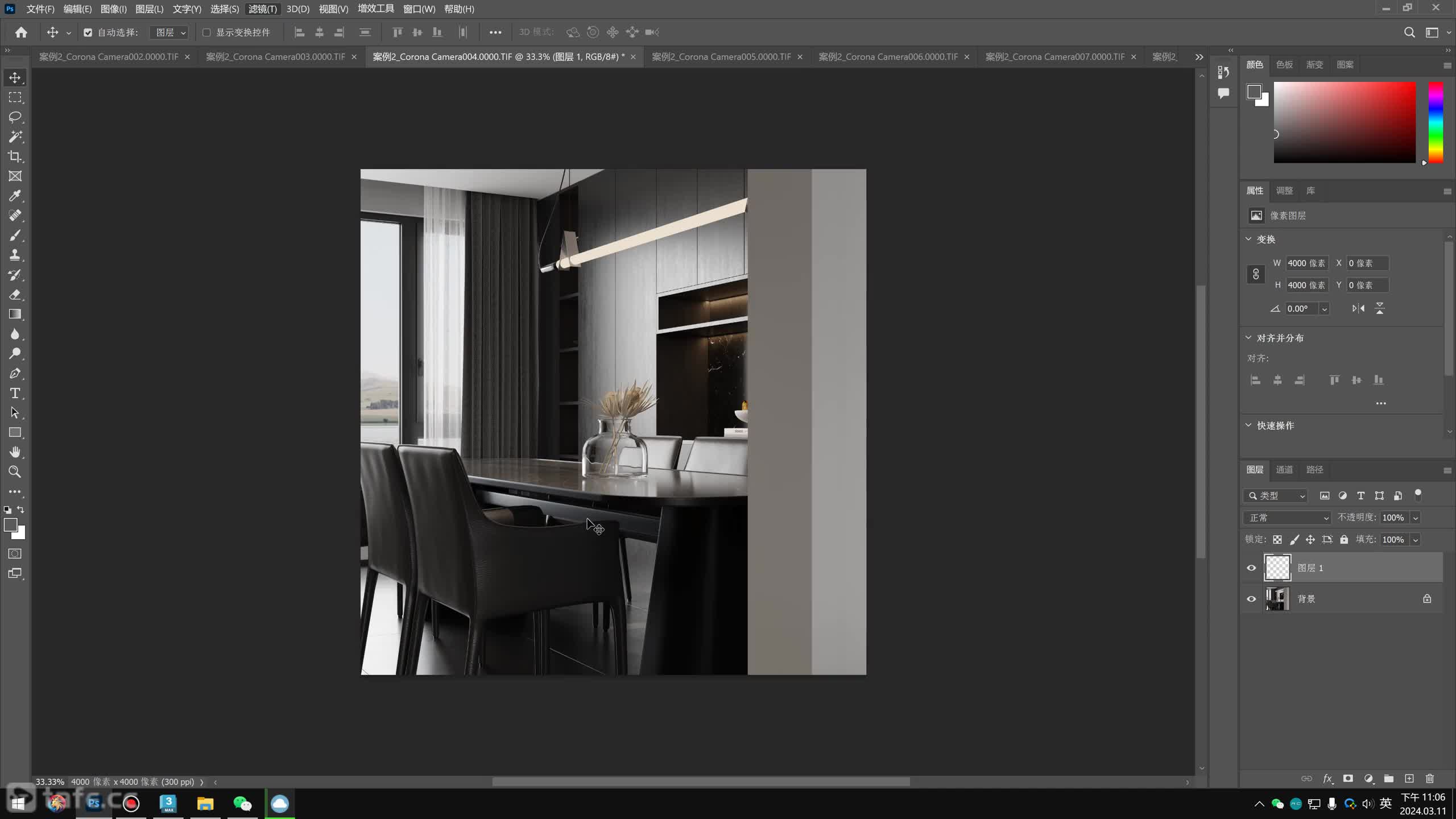Switch to Camera005.0000.TIF document tab

coord(721,57)
